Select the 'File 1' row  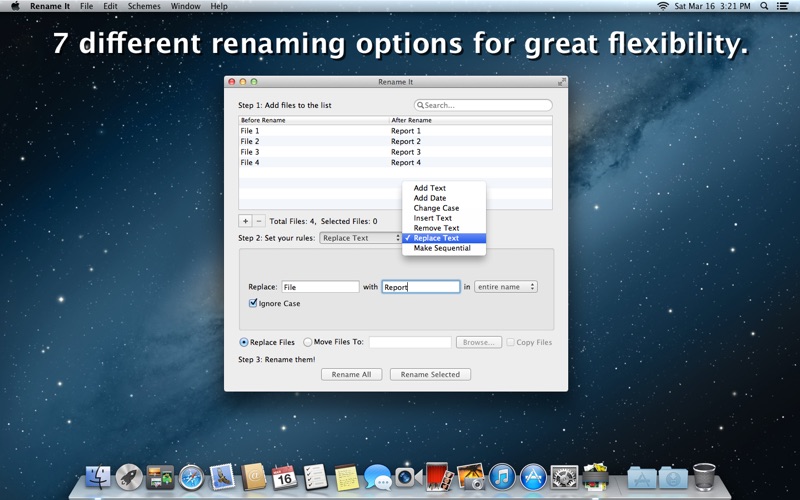(x=395, y=131)
